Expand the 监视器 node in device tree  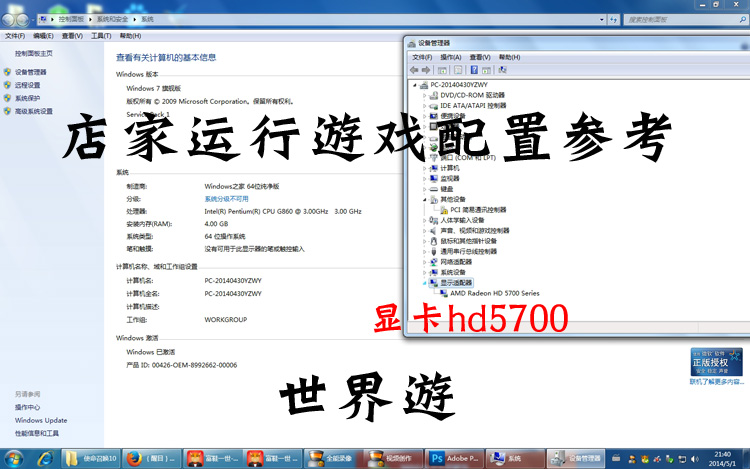click(x=424, y=178)
